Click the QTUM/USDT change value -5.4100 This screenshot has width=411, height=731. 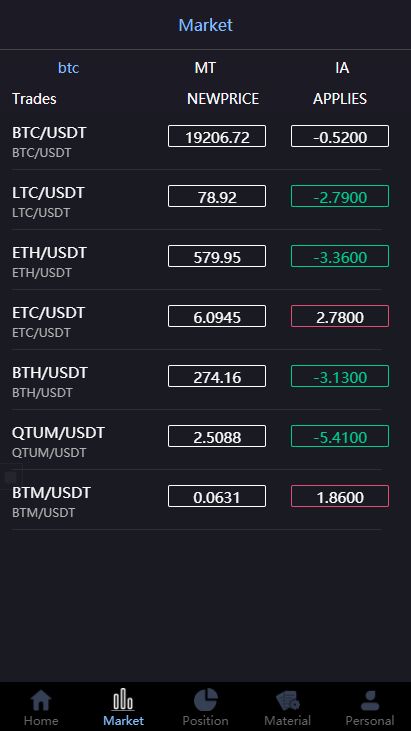[x=340, y=436]
